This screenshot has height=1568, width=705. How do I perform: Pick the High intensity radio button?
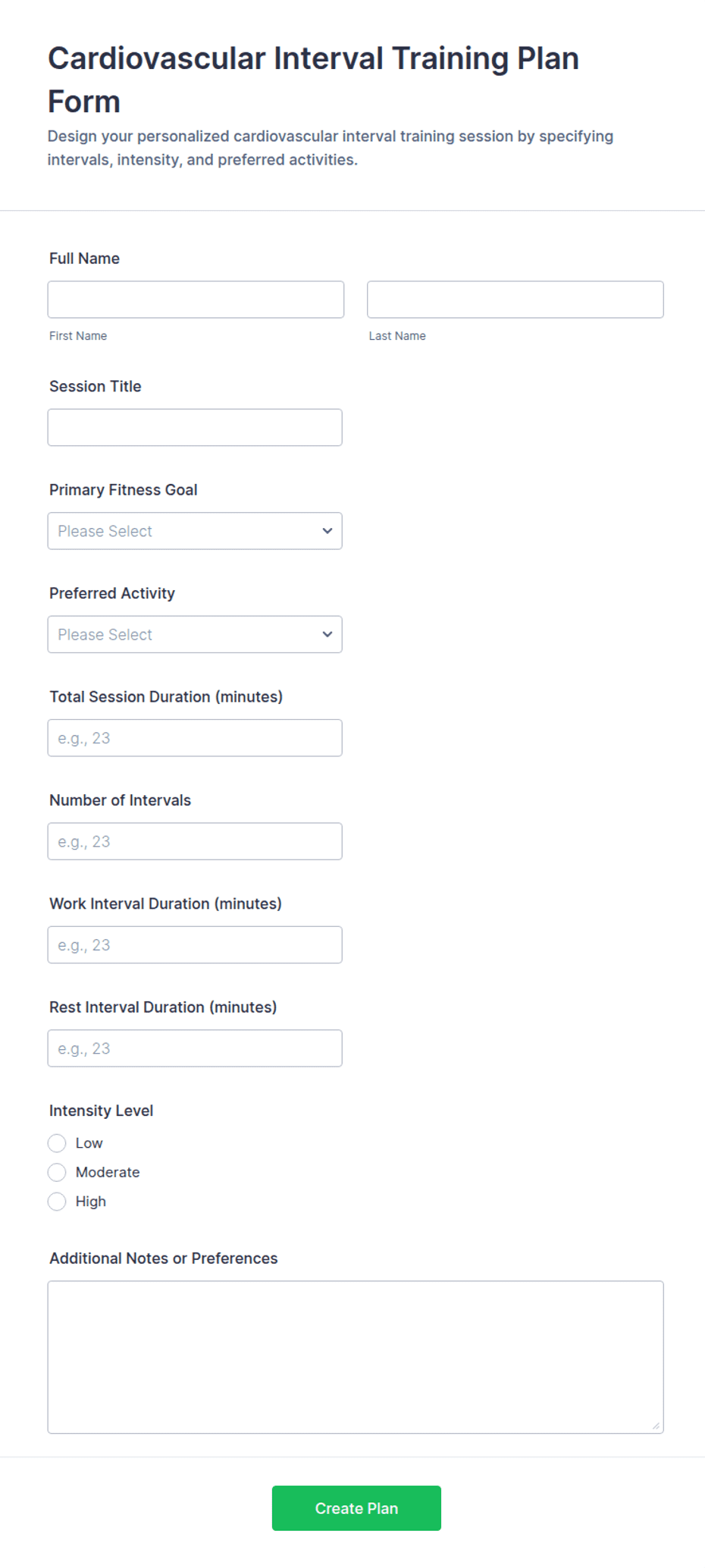click(57, 1202)
